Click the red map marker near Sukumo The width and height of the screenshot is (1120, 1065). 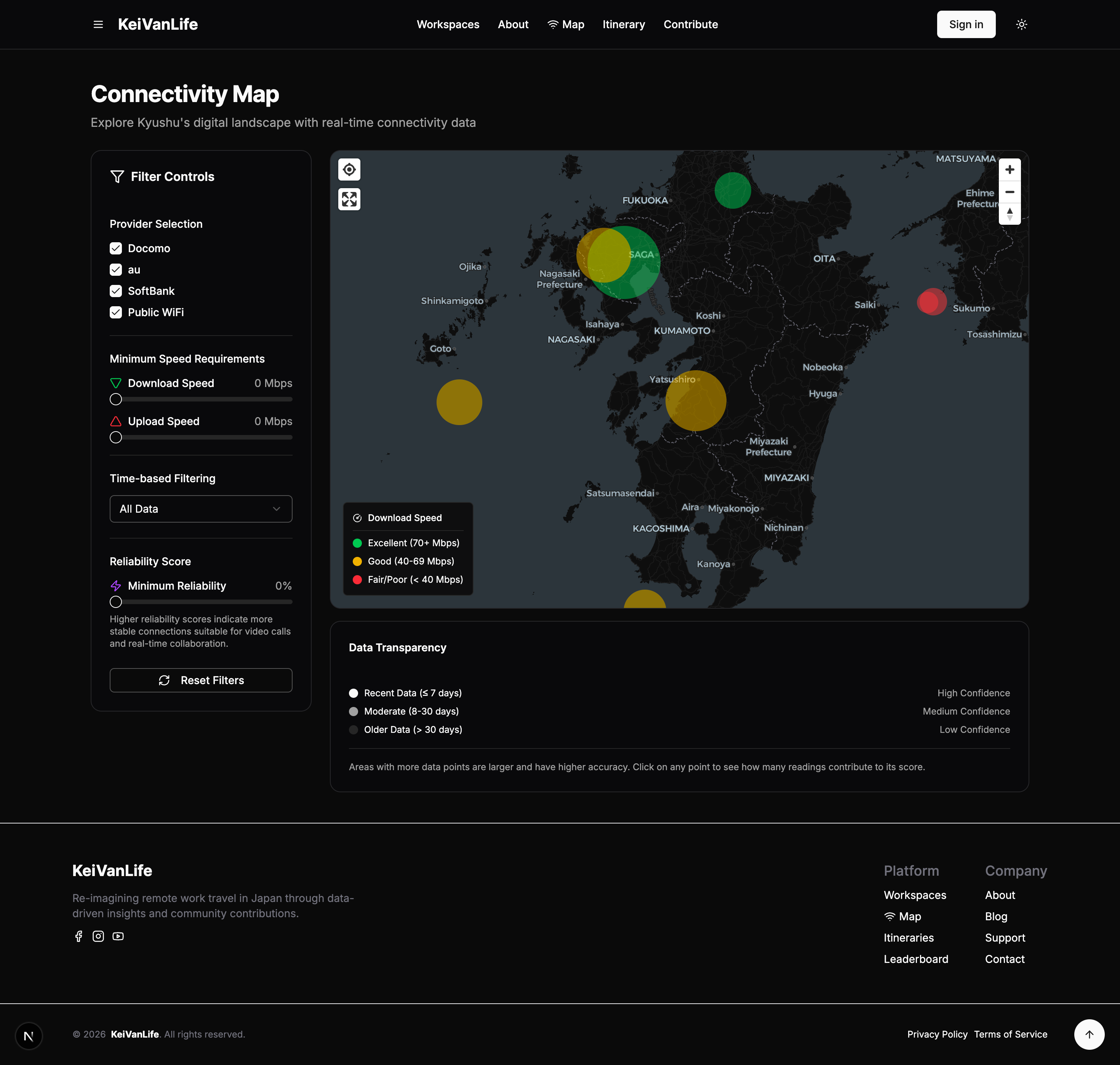[x=931, y=301]
